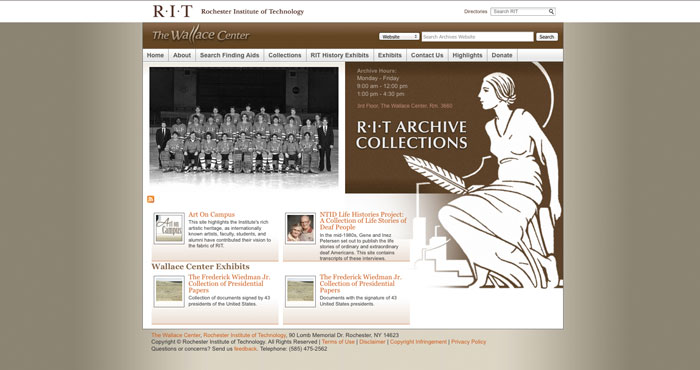Image resolution: width=700 pixels, height=370 pixels.
Task: Click the 'Archive Hours:' text
Action: pos(376,71)
